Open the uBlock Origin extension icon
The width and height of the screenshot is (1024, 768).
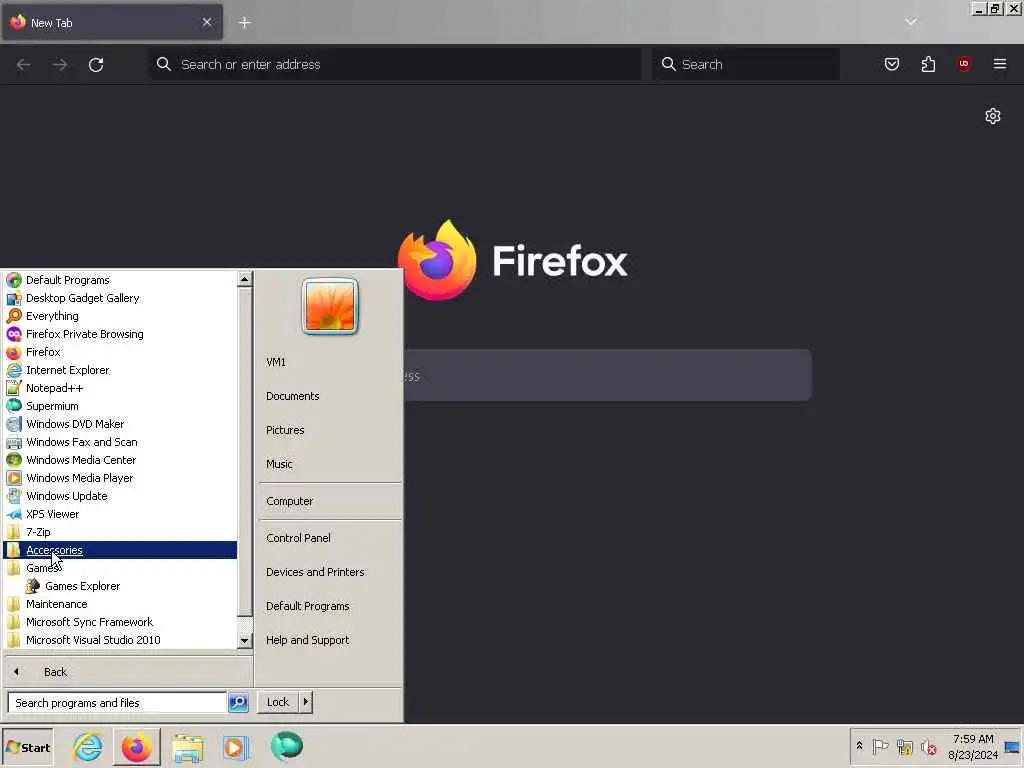(964, 64)
